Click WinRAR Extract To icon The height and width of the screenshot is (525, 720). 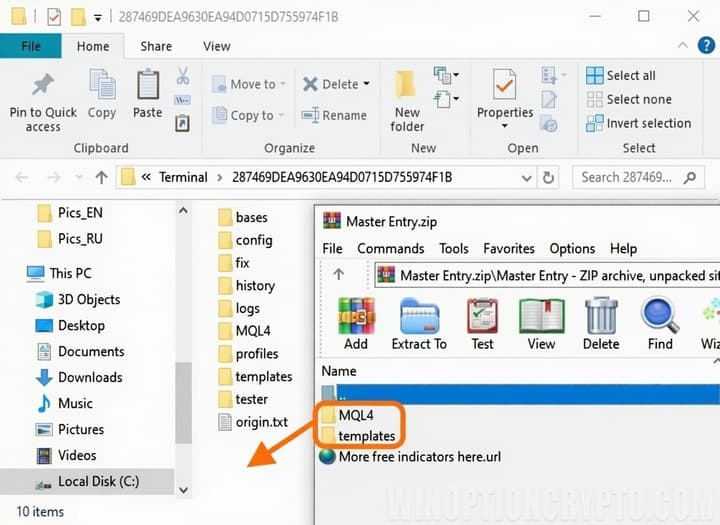(x=419, y=316)
